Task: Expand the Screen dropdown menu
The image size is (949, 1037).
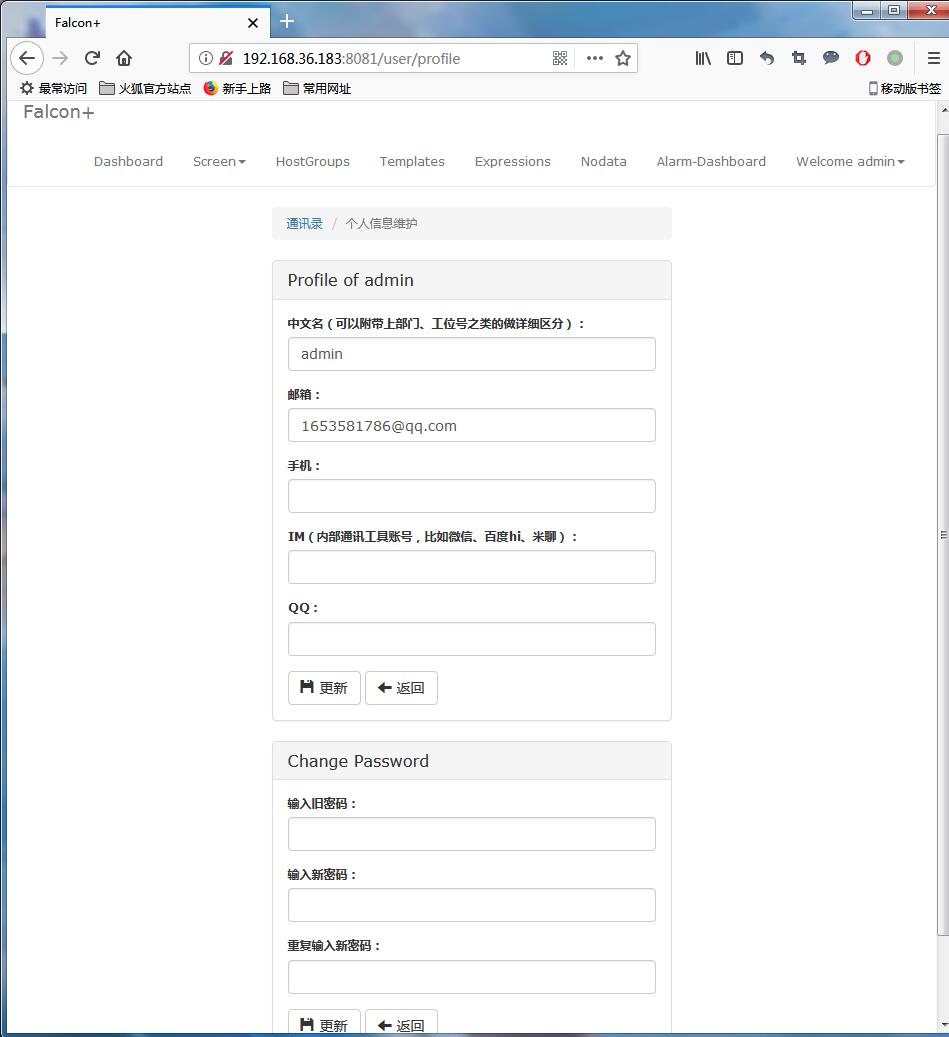Action: pos(219,161)
